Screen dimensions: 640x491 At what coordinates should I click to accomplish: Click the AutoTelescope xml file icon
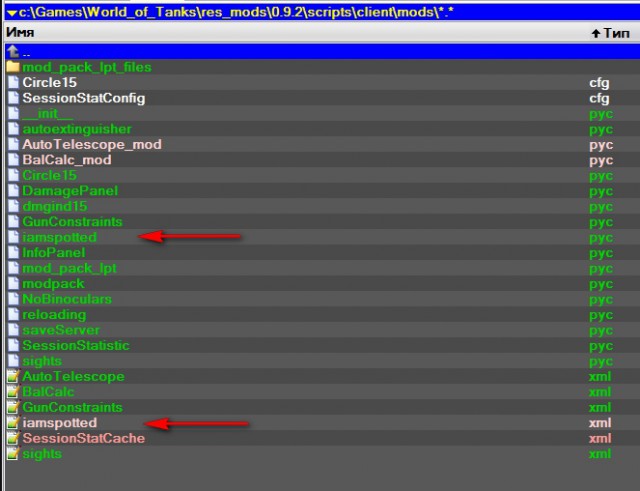[13, 376]
